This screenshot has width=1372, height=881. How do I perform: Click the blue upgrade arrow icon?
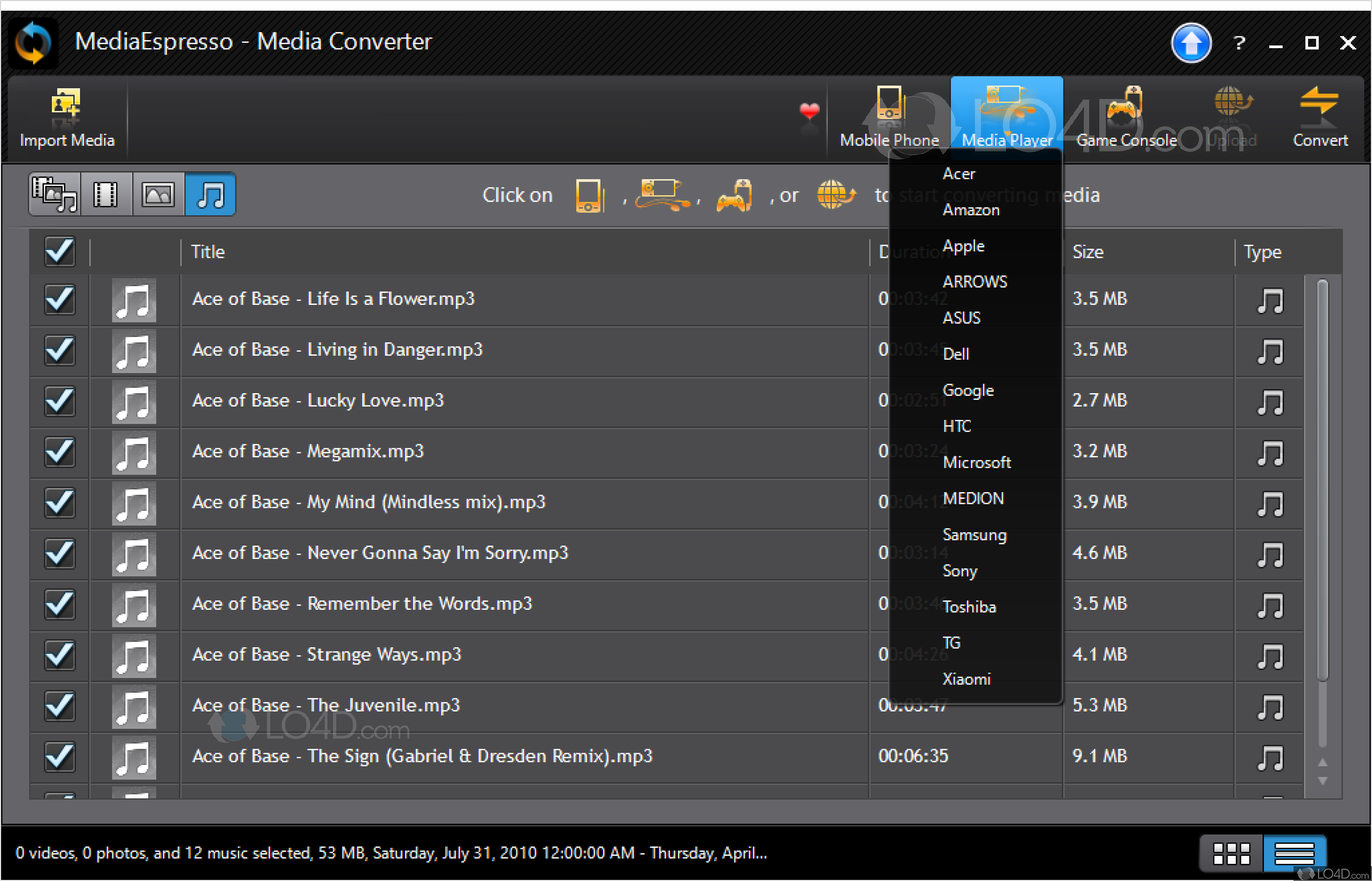pos(1191,43)
